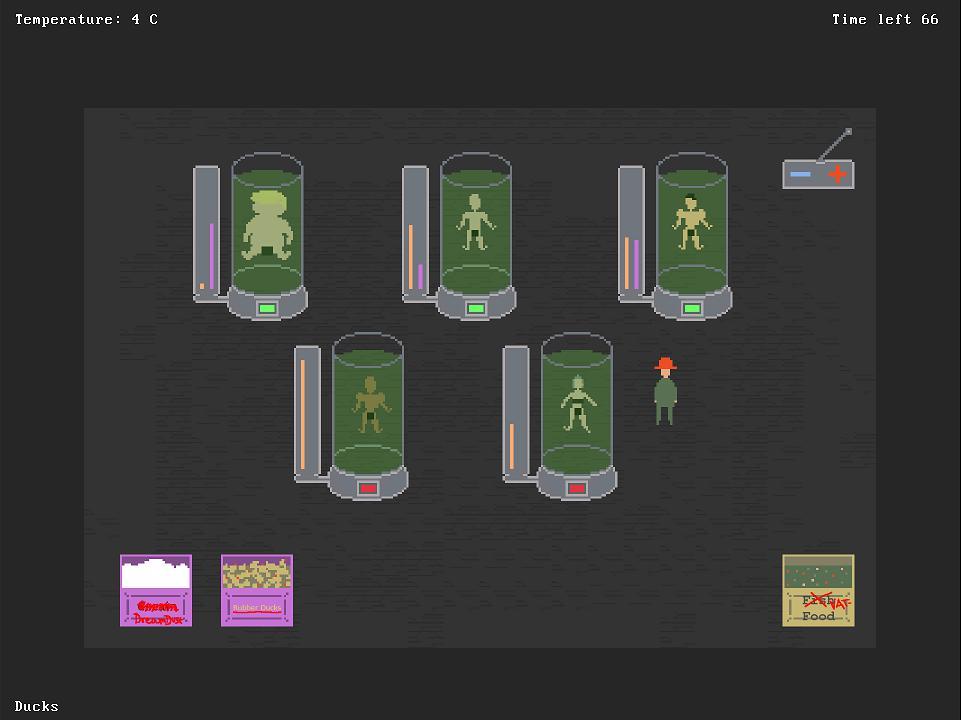
Task: Click the large blob creature in top-left vat
Action: [x=266, y=225]
